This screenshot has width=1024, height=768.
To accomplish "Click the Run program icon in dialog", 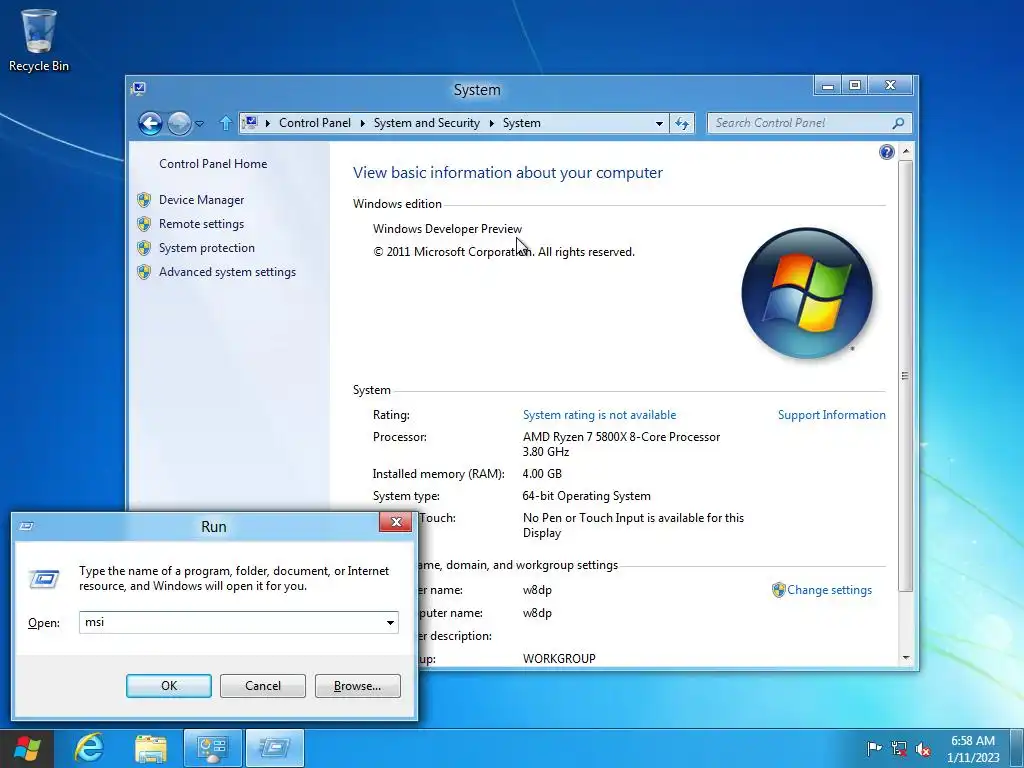I will coord(44,579).
